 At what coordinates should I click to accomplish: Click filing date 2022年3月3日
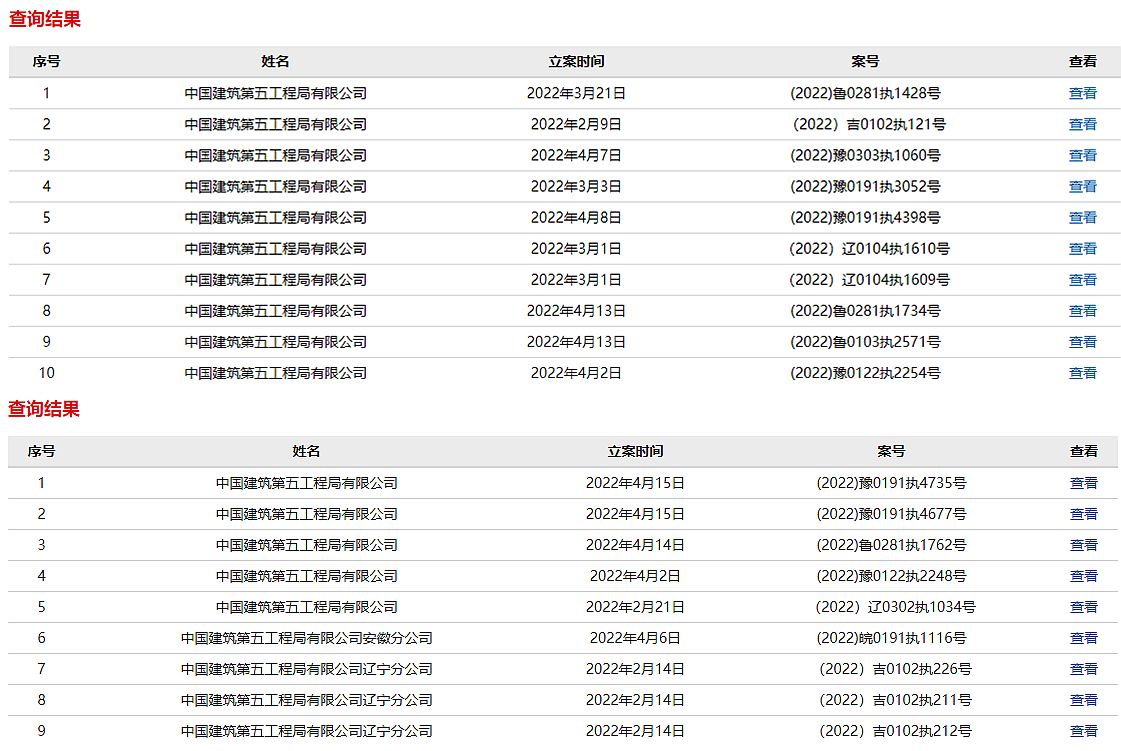click(x=576, y=187)
